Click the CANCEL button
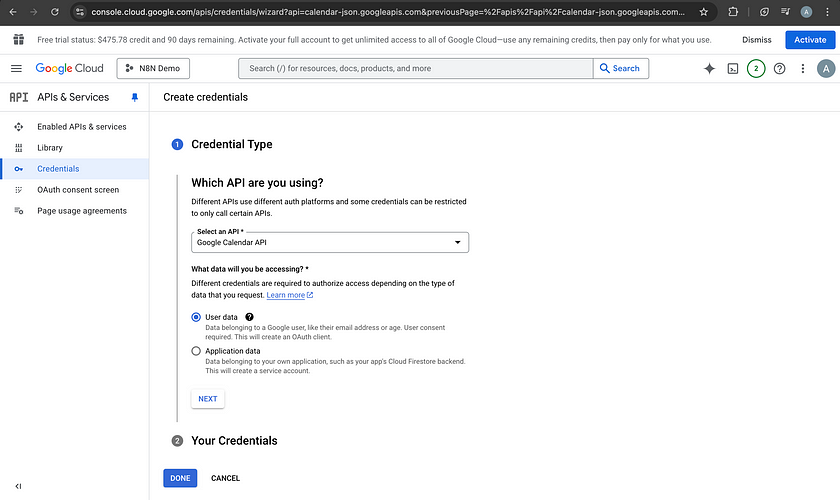 [x=226, y=478]
